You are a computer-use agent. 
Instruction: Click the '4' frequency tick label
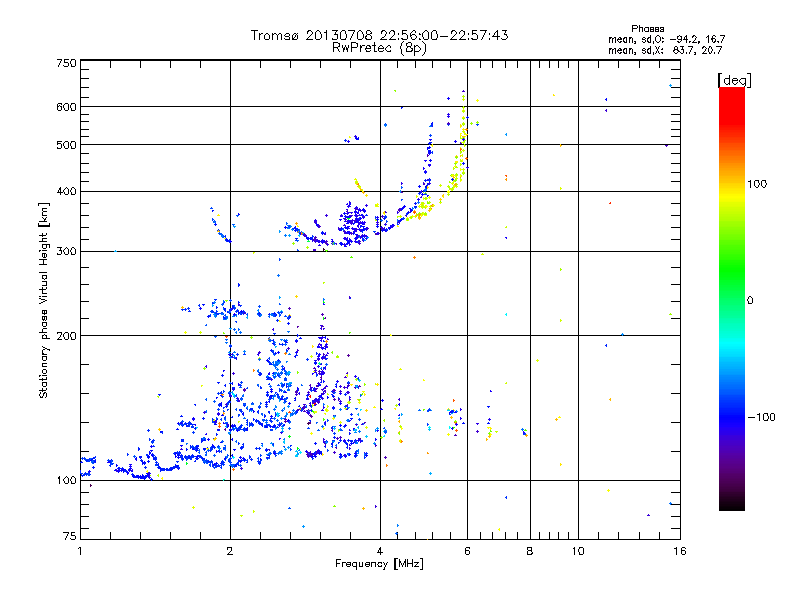(380, 551)
